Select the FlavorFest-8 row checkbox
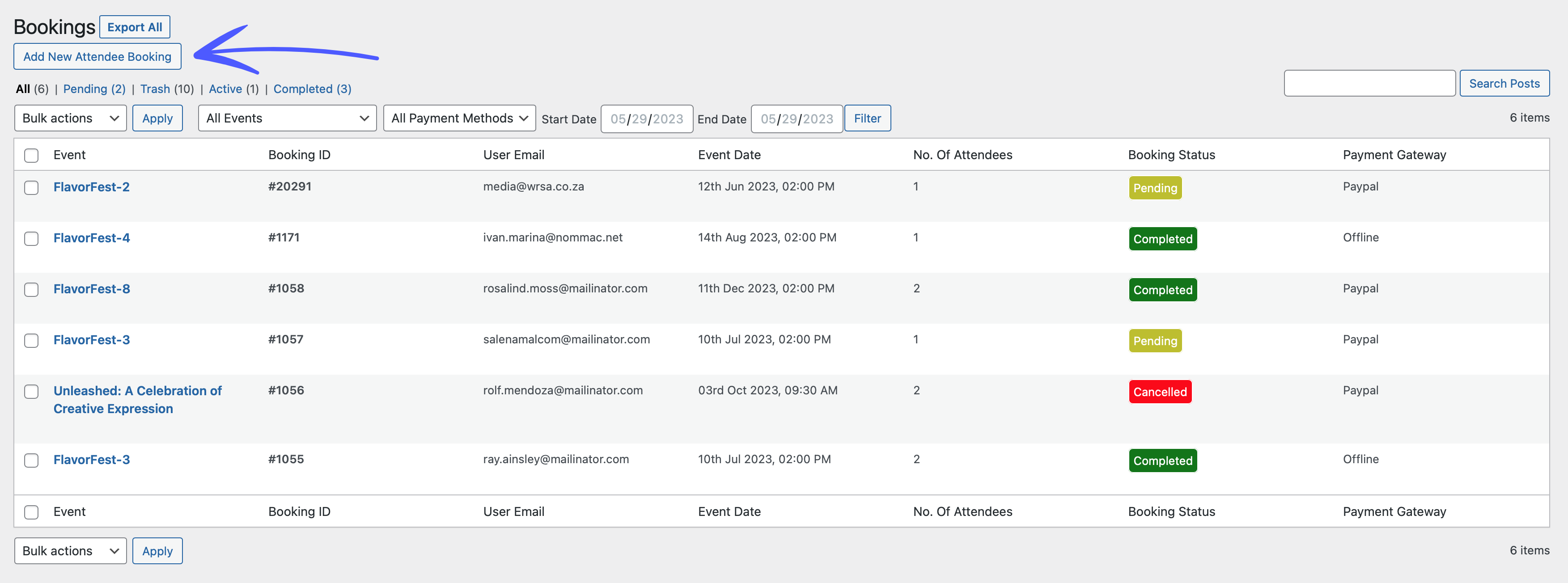Image resolution: width=1568 pixels, height=583 pixels. click(x=31, y=290)
